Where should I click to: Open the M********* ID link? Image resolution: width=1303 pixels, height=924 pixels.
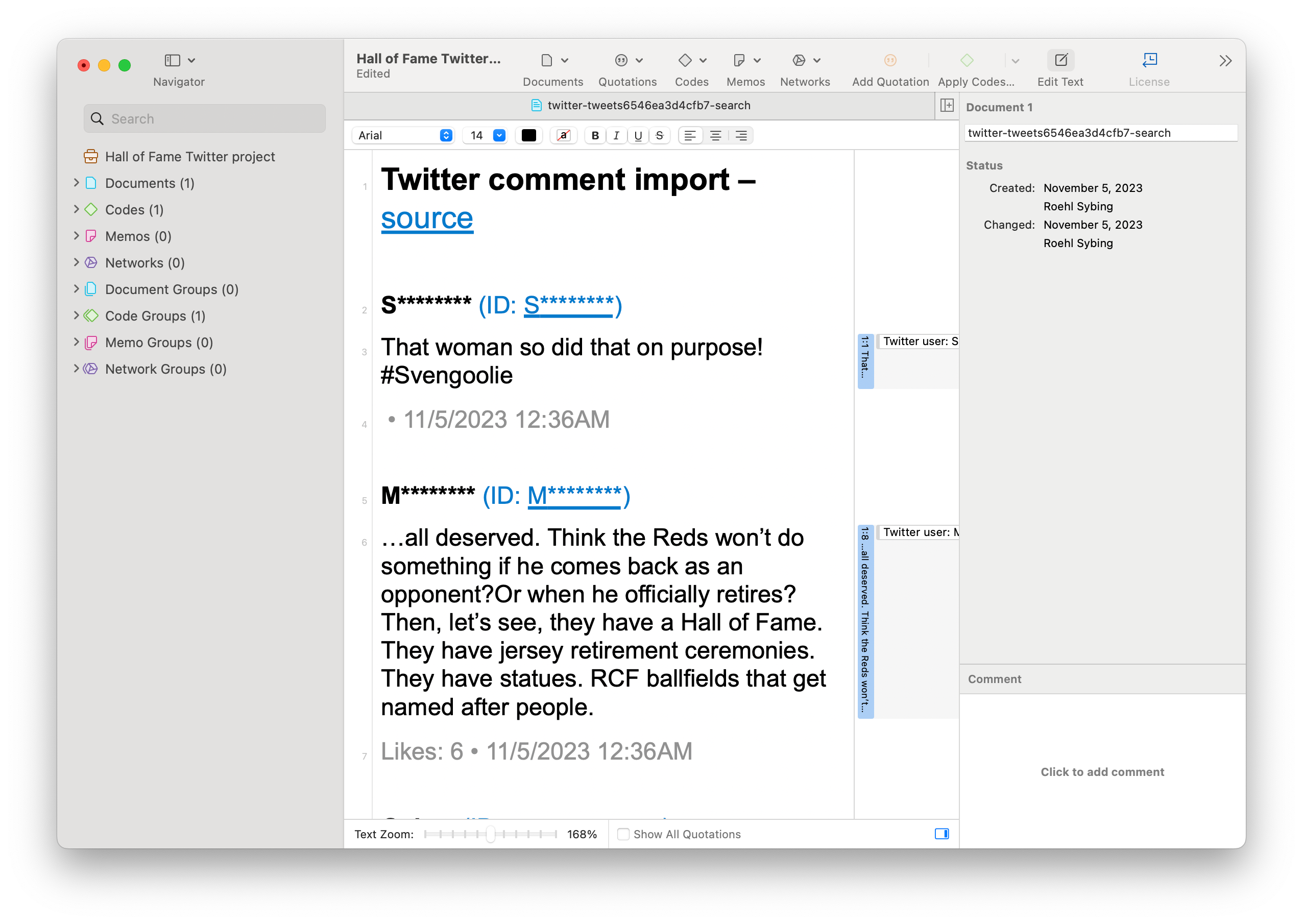[x=575, y=496]
